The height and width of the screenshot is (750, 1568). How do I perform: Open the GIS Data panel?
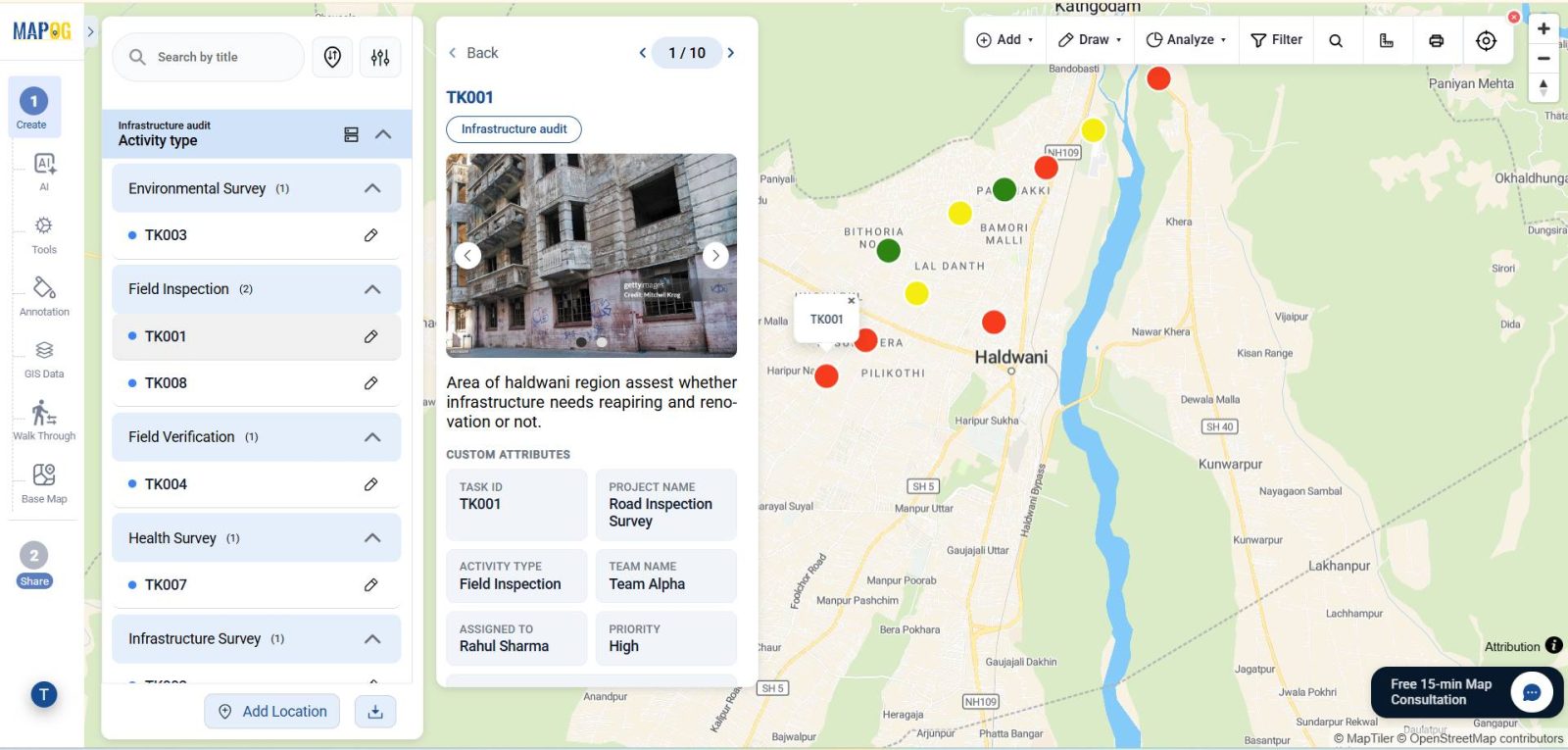44,359
